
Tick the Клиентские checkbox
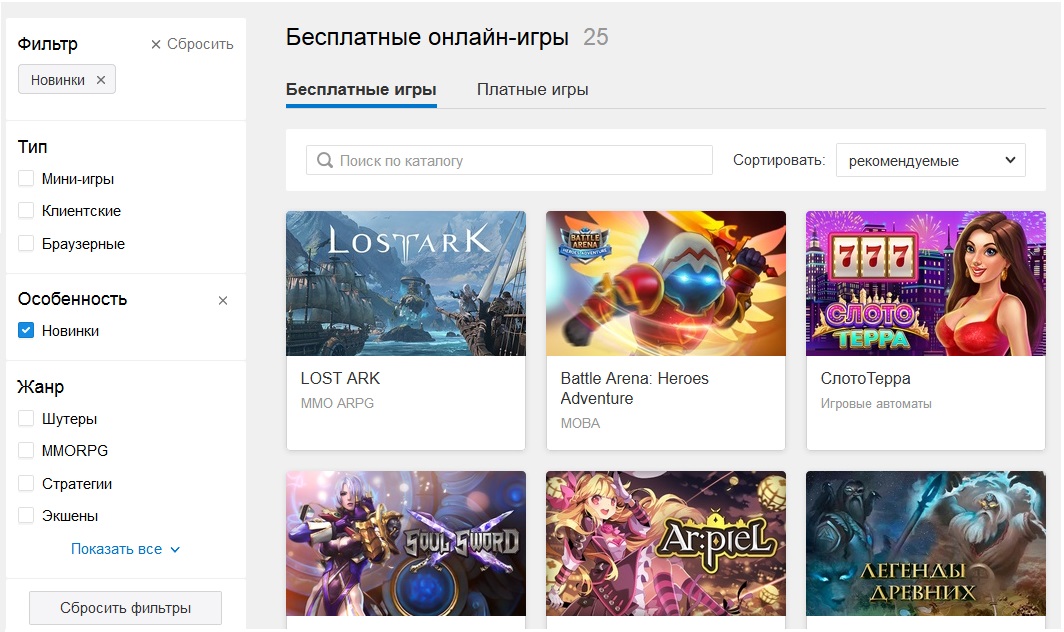(26, 210)
